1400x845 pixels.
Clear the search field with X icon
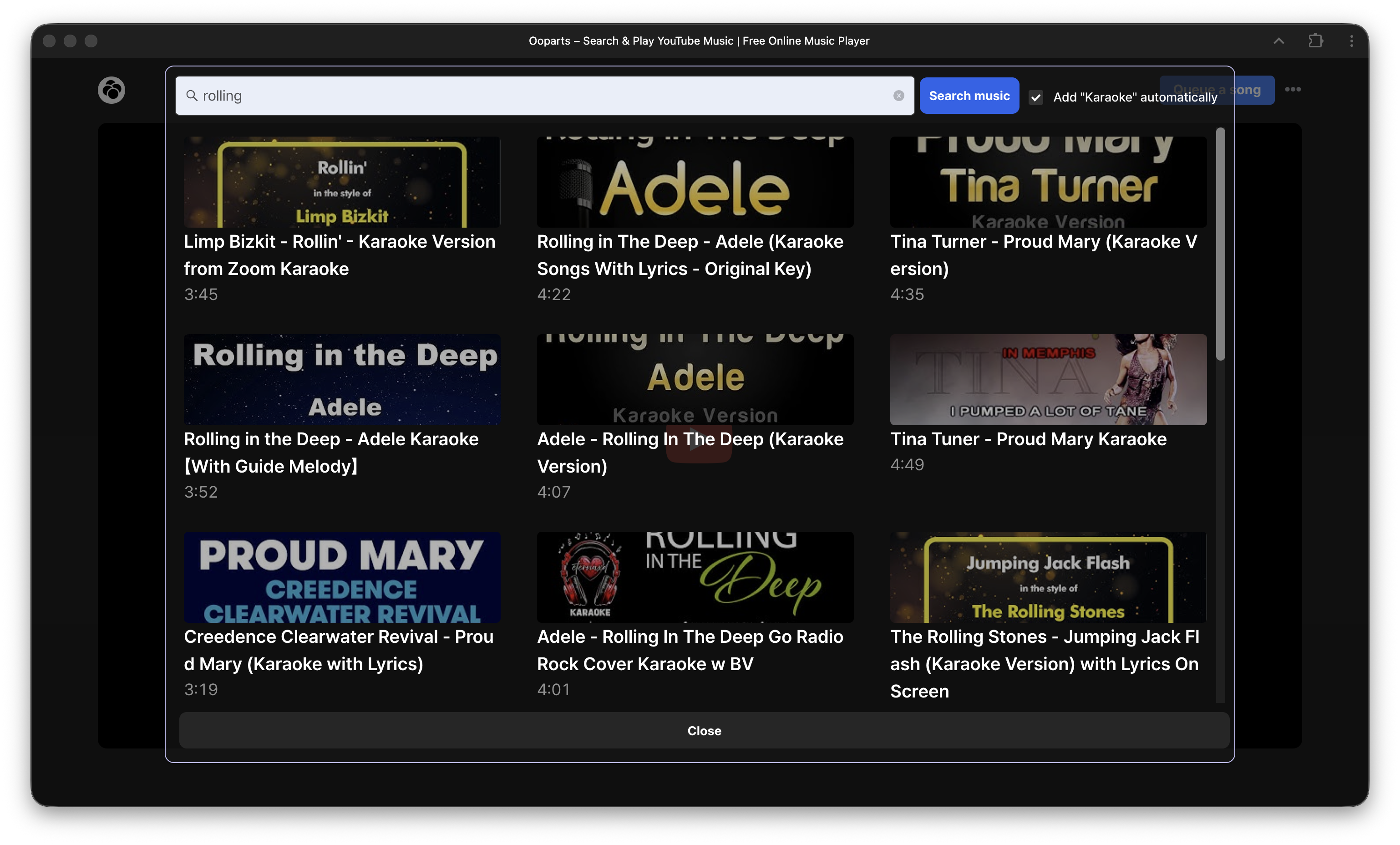pos(898,96)
